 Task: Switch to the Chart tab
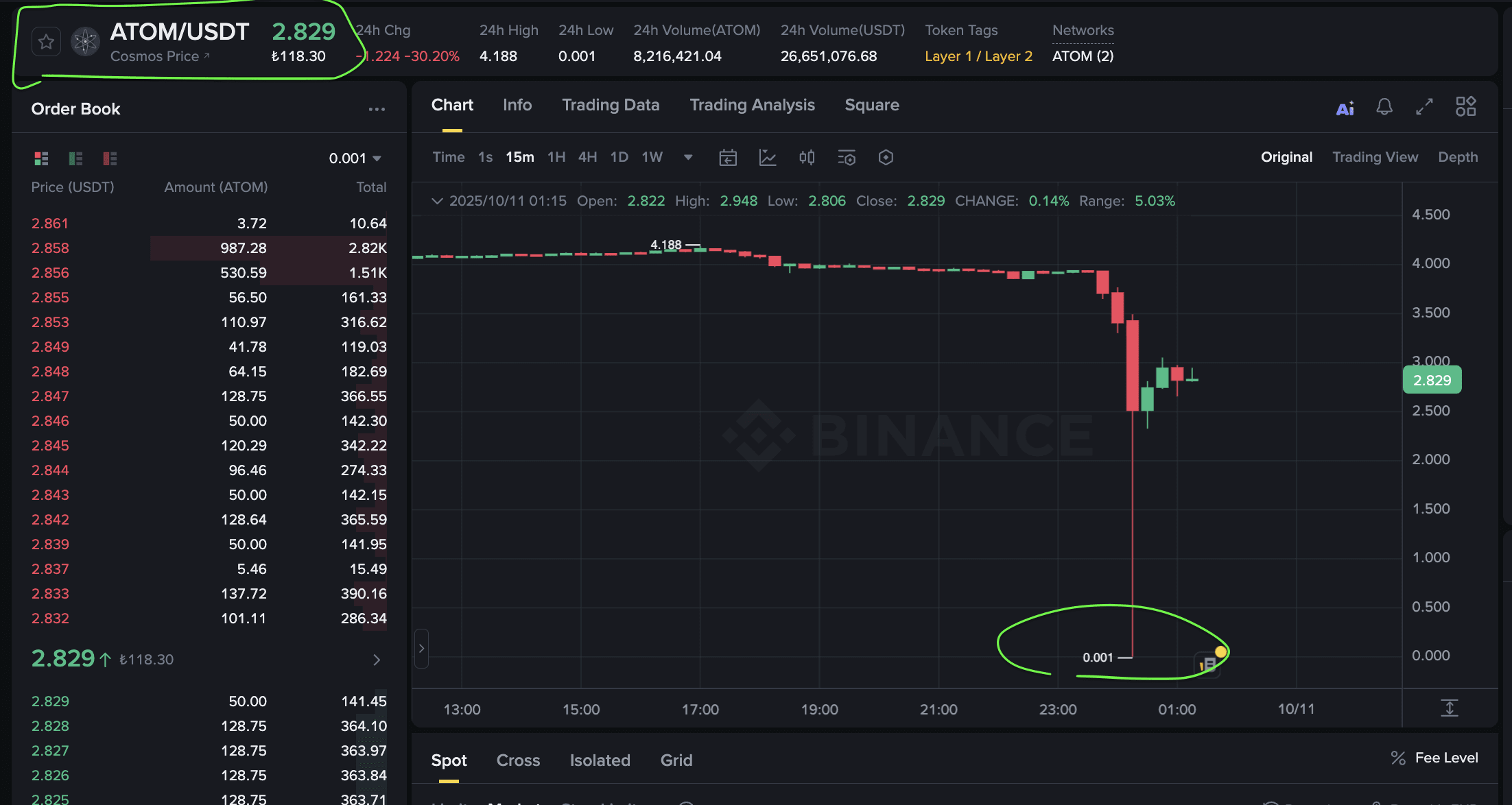pos(452,105)
